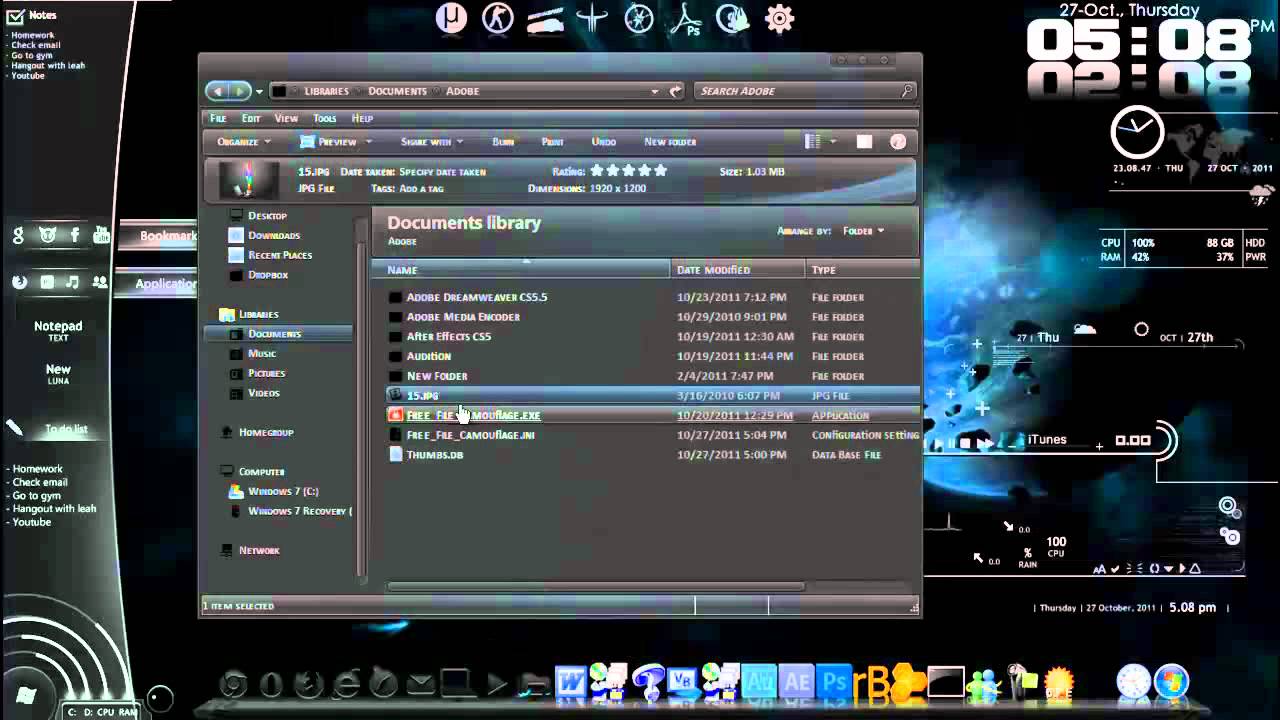Open the View menu
Screen dimensions: 1280x720
point(286,118)
